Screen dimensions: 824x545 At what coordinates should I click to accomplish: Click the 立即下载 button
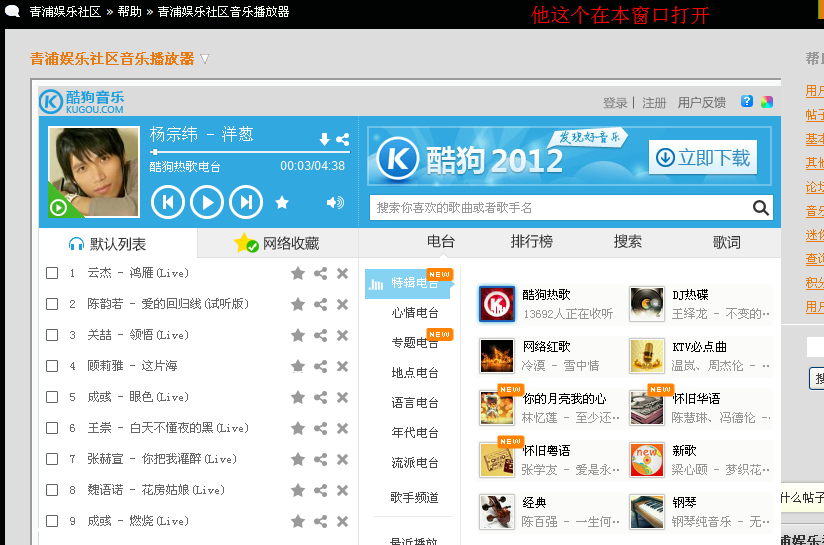[703, 157]
